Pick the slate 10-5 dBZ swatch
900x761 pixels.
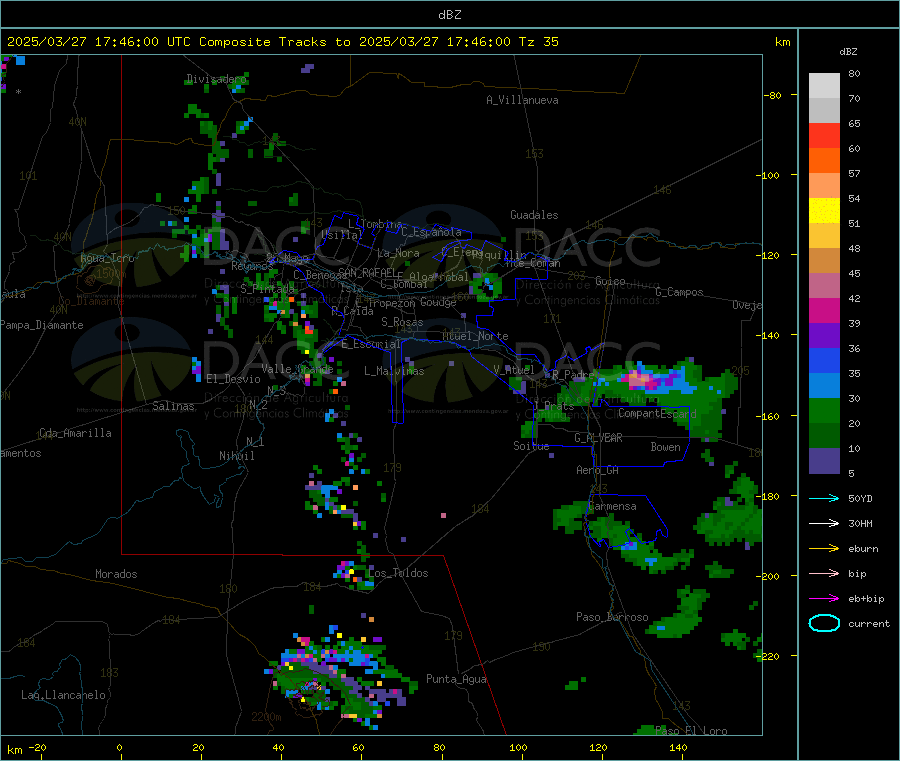coord(824,461)
